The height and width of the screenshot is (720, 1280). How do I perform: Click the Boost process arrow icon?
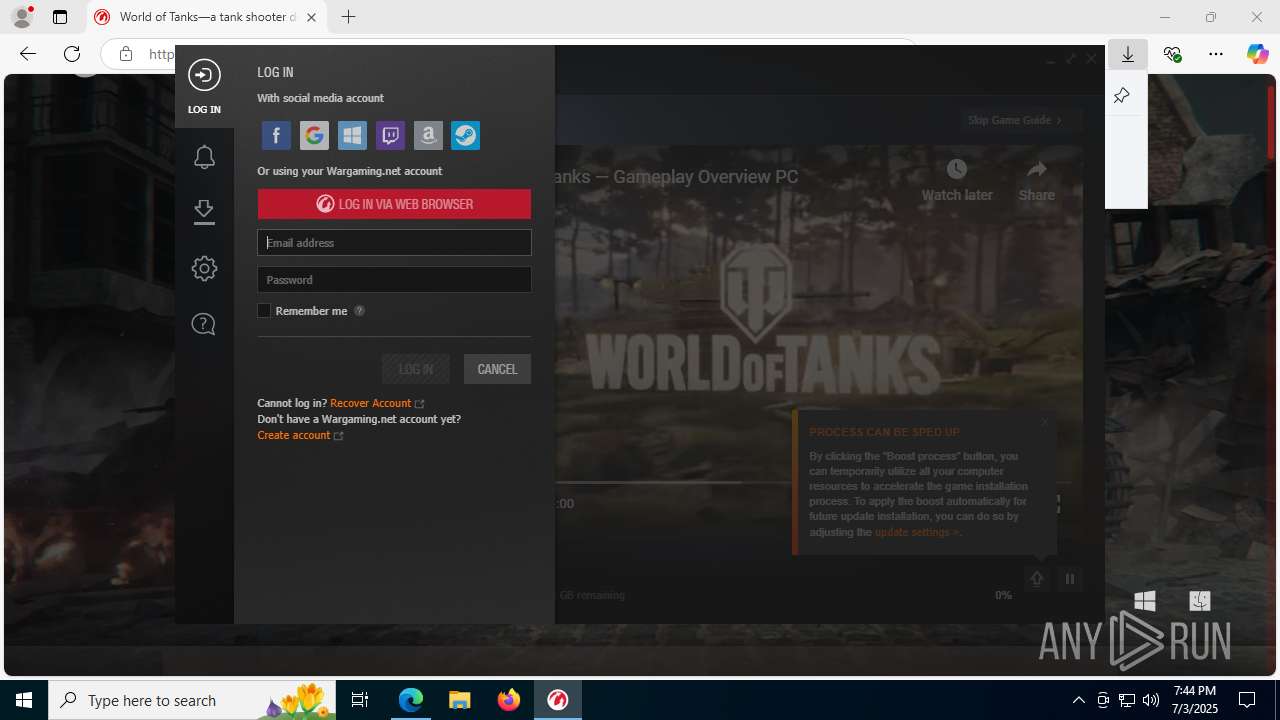pos(1036,579)
